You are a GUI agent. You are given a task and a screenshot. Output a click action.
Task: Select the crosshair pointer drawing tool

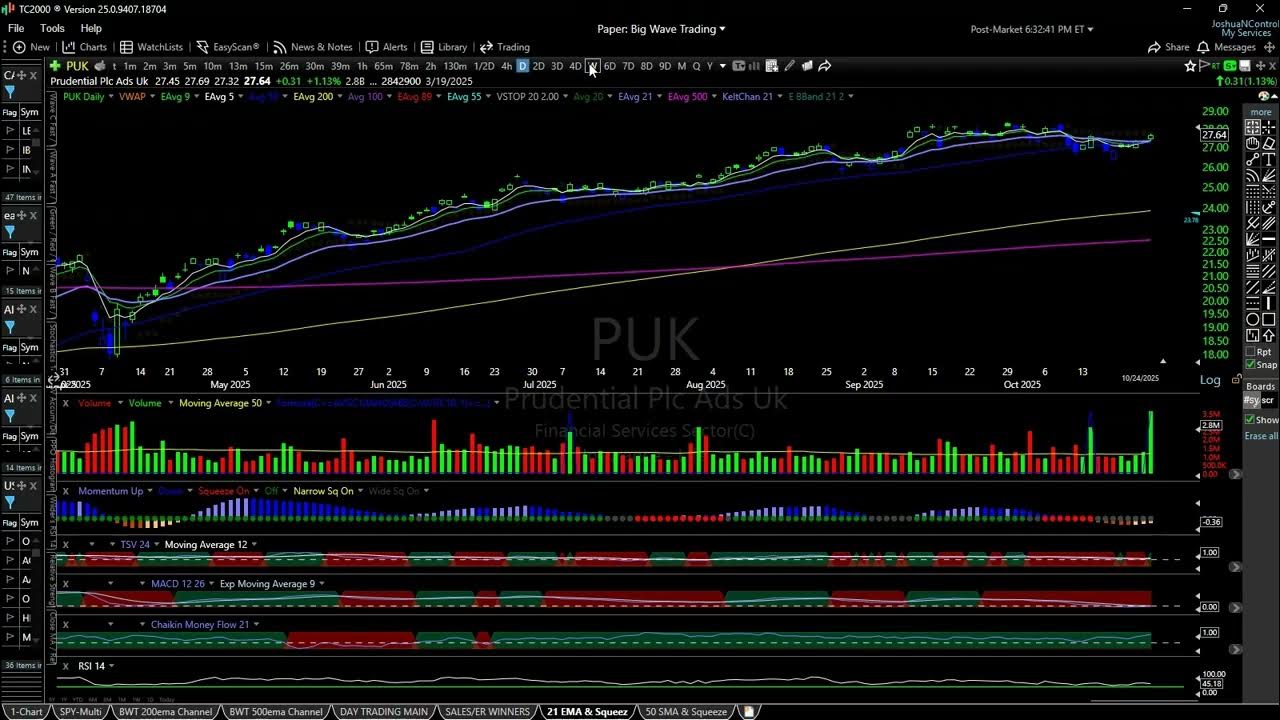click(1268, 128)
